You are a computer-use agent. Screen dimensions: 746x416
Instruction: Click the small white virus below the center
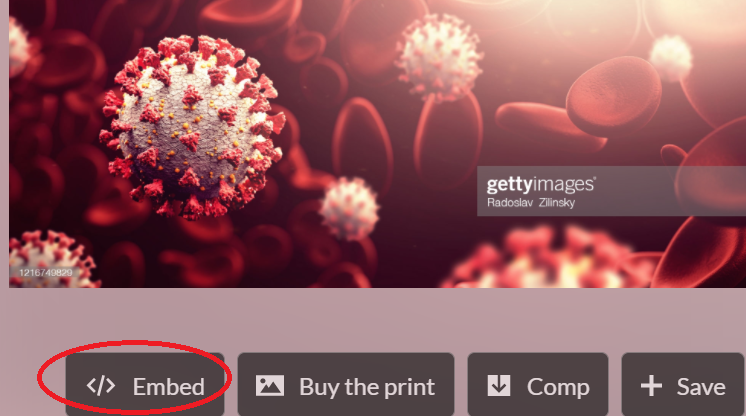[x=350, y=208]
